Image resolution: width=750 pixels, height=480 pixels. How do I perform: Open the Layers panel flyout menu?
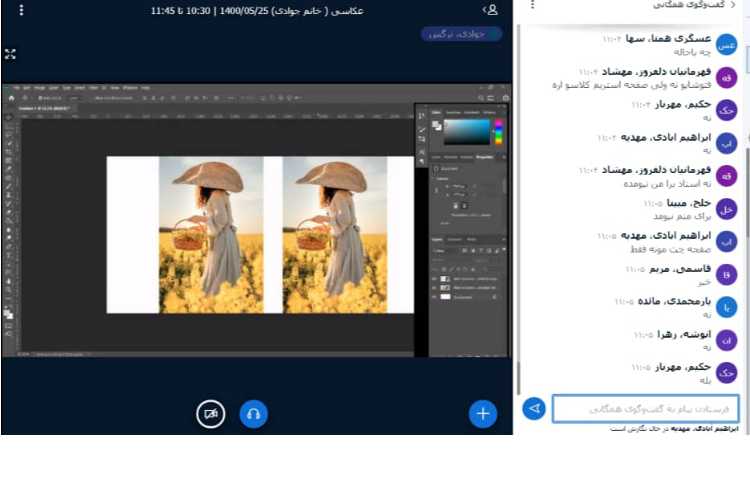coord(504,239)
